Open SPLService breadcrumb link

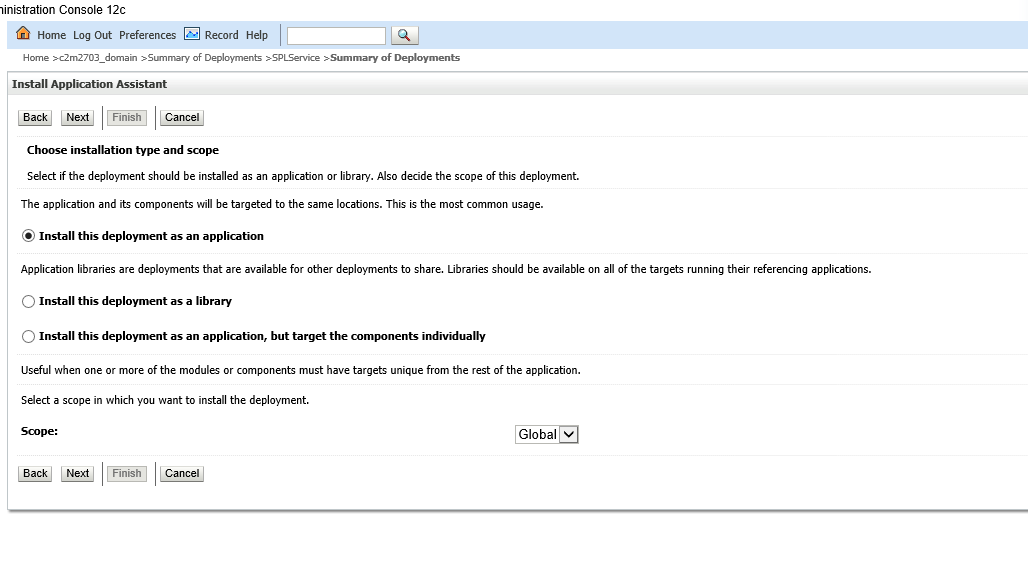click(x=296, y=58)
